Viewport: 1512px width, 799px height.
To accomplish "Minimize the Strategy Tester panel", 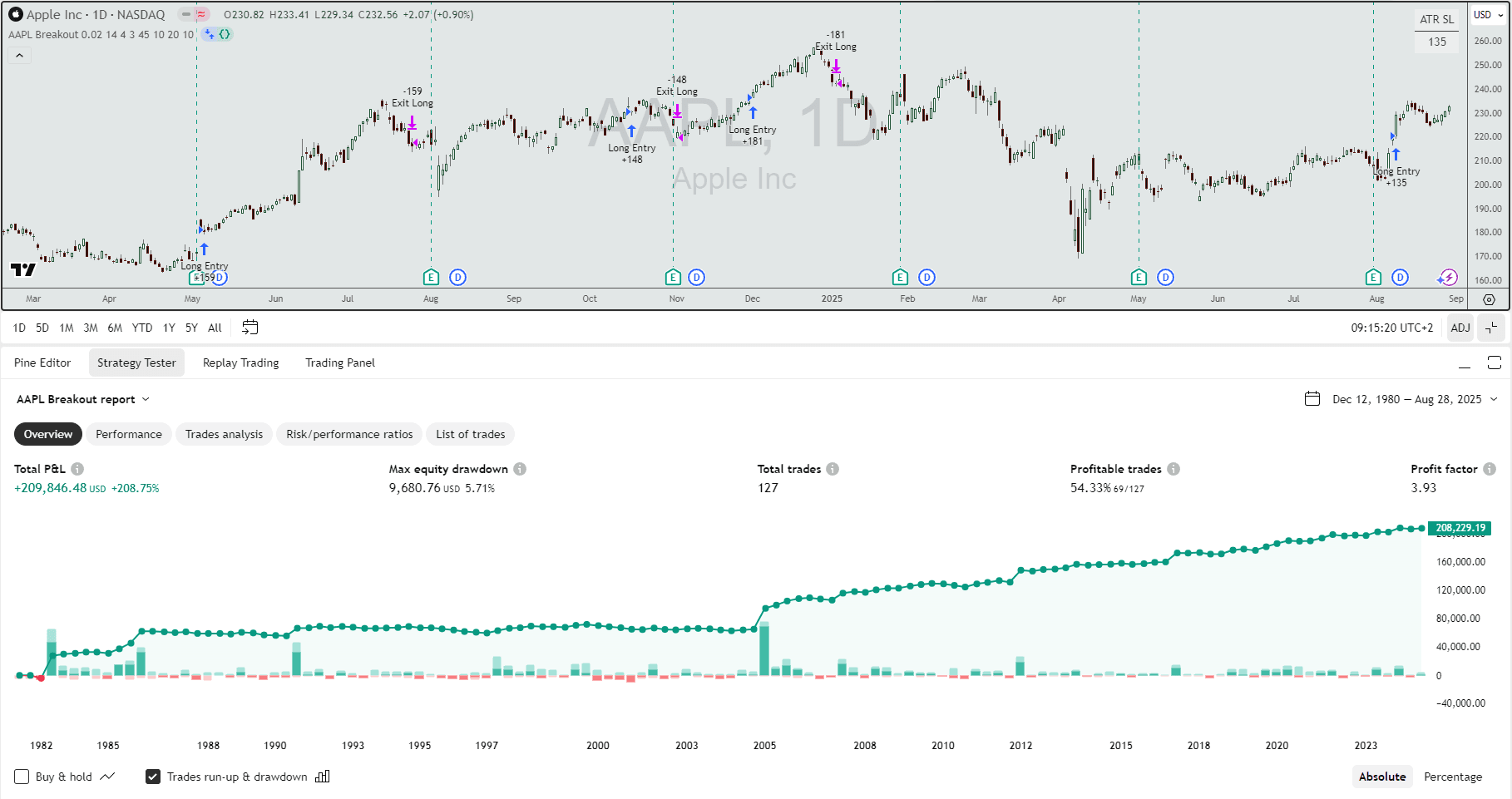I will point(1465,363).
